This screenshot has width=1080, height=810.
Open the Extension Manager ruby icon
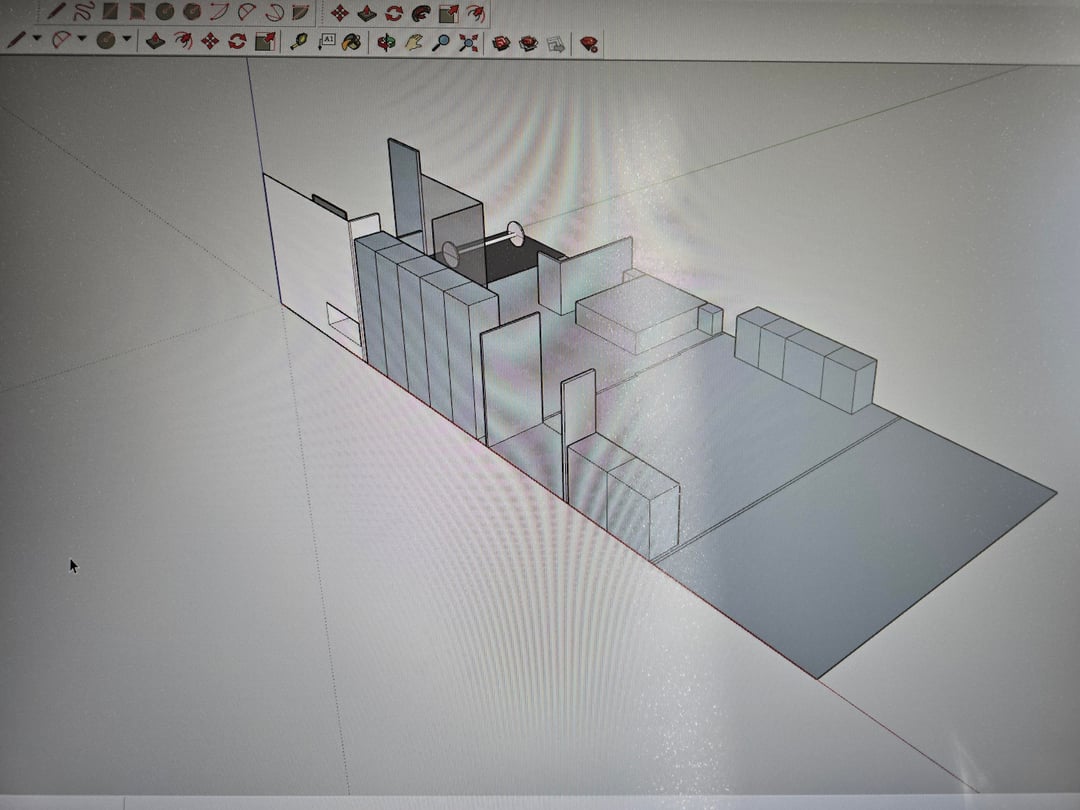point(589,43)
